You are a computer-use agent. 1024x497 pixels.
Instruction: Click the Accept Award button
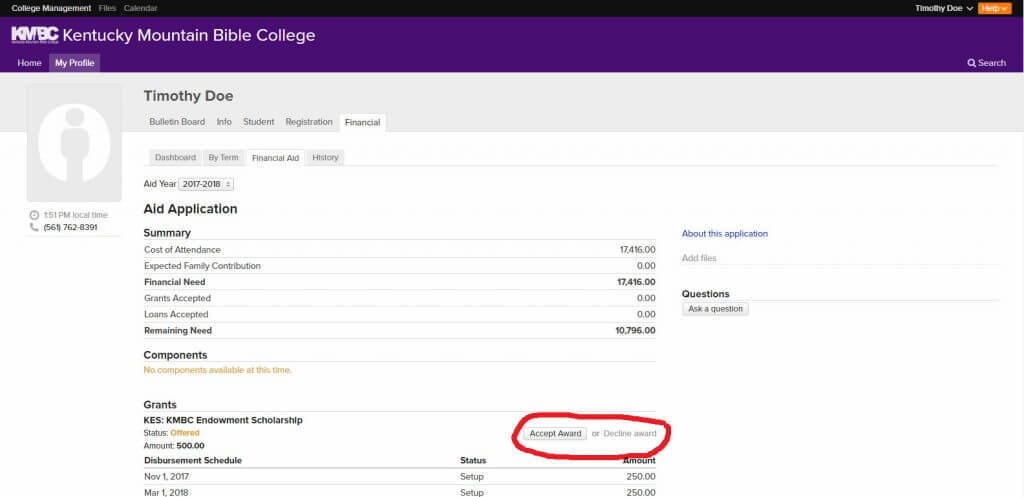tap(555, 434)
